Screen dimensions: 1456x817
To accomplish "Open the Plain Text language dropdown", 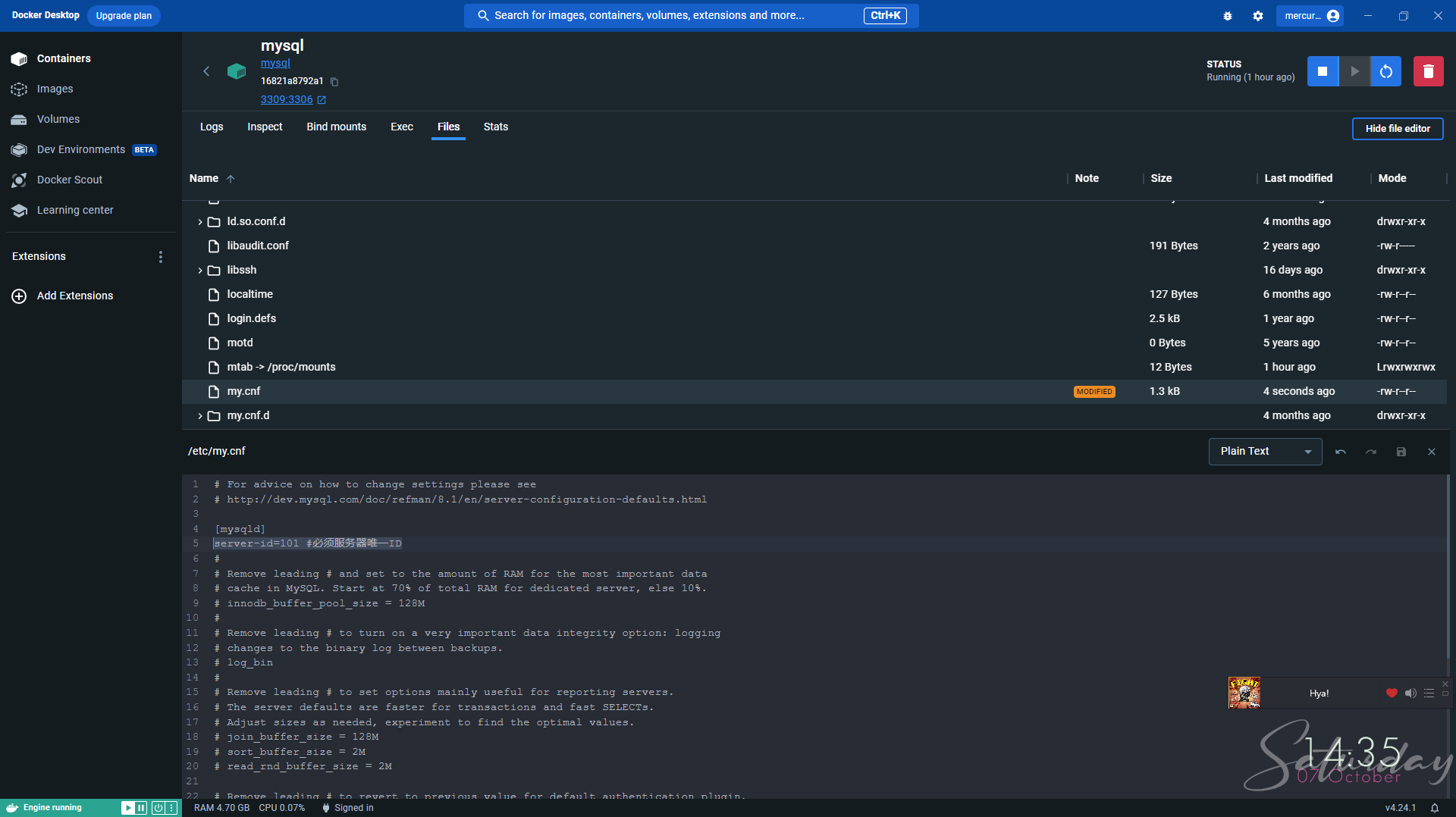I will 1265,452.
